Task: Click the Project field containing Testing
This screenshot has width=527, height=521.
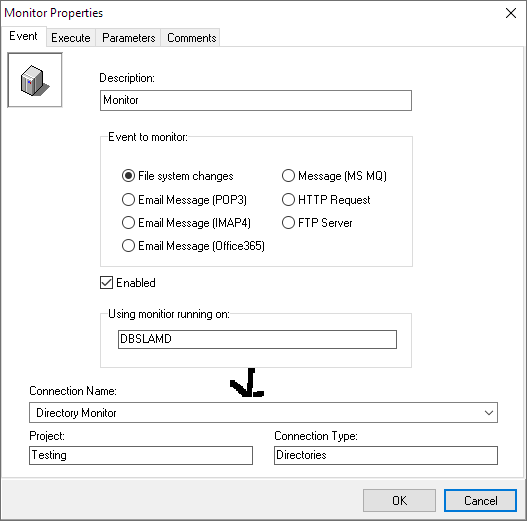Action: [141, 455]
